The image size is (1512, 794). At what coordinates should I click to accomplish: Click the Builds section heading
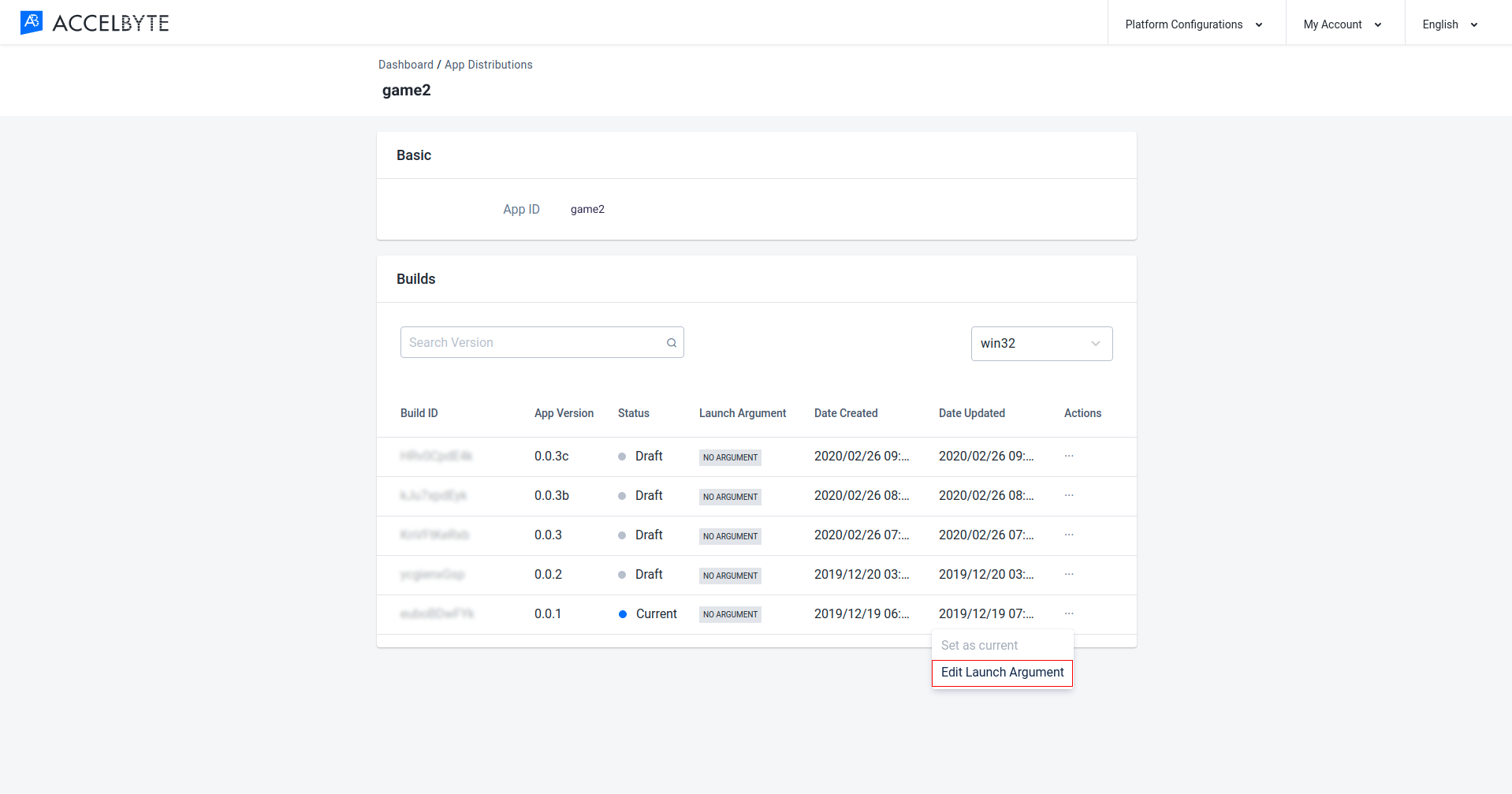(415, 279)
